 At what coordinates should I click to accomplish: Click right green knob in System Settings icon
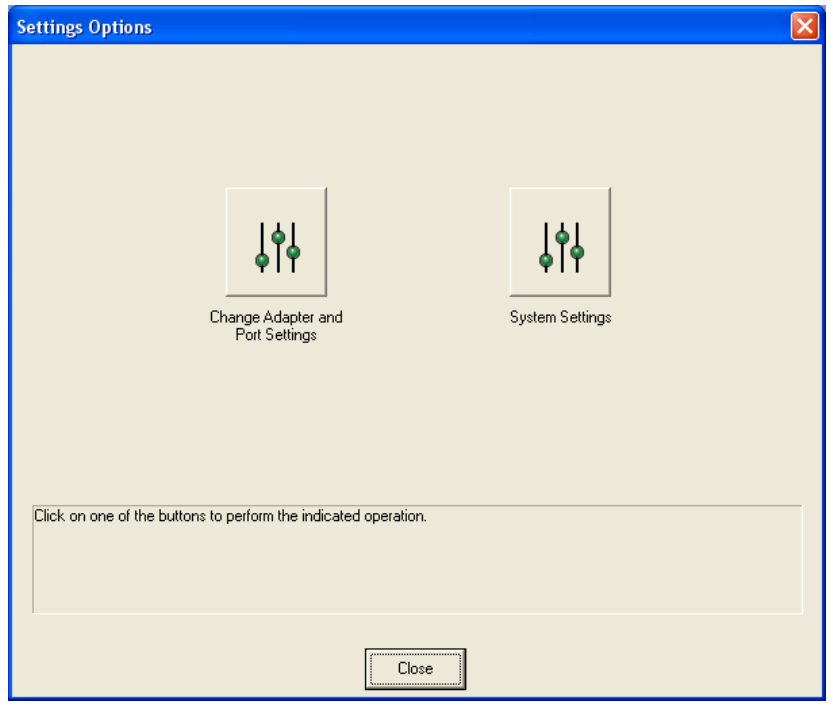(x=577, y=252)
